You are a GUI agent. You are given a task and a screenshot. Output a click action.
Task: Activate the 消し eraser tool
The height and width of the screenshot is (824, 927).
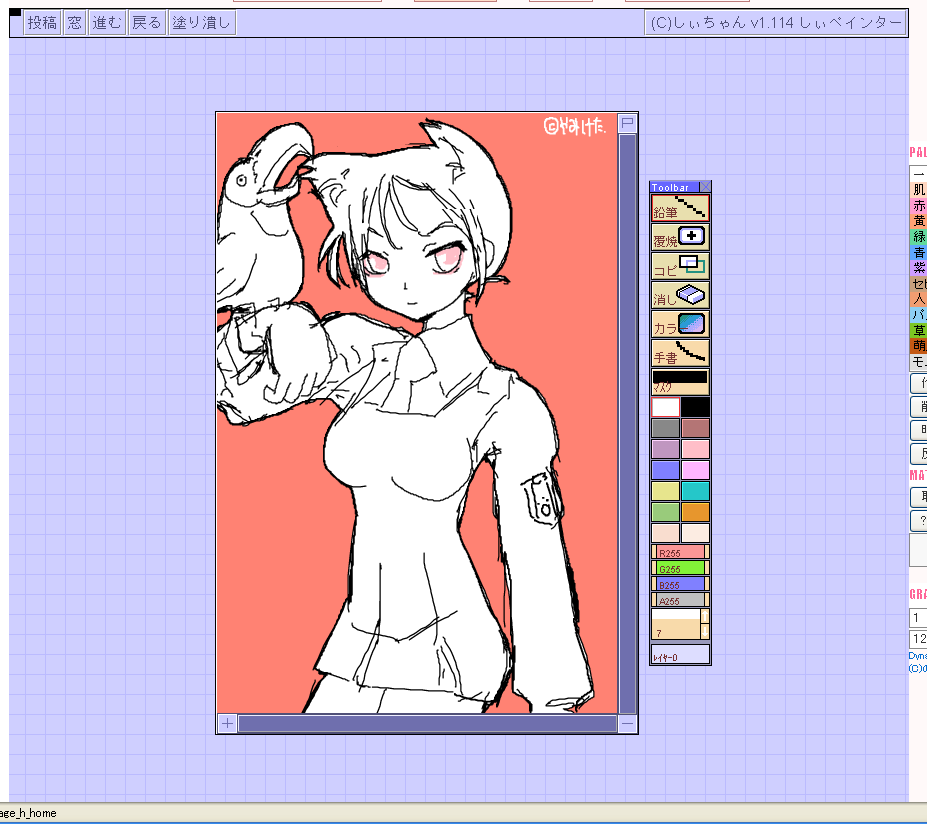[680, 296]
